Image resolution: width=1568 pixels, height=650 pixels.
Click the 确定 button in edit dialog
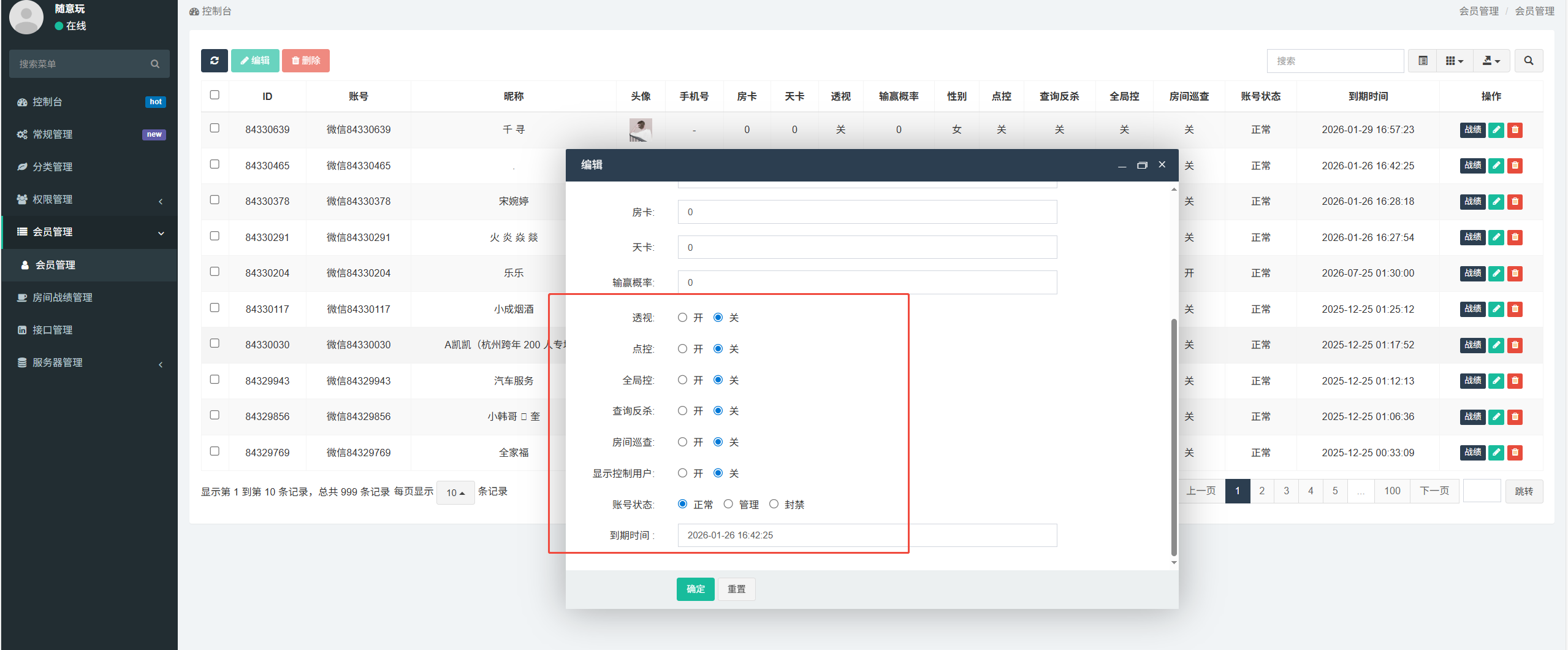coord(695,589)
